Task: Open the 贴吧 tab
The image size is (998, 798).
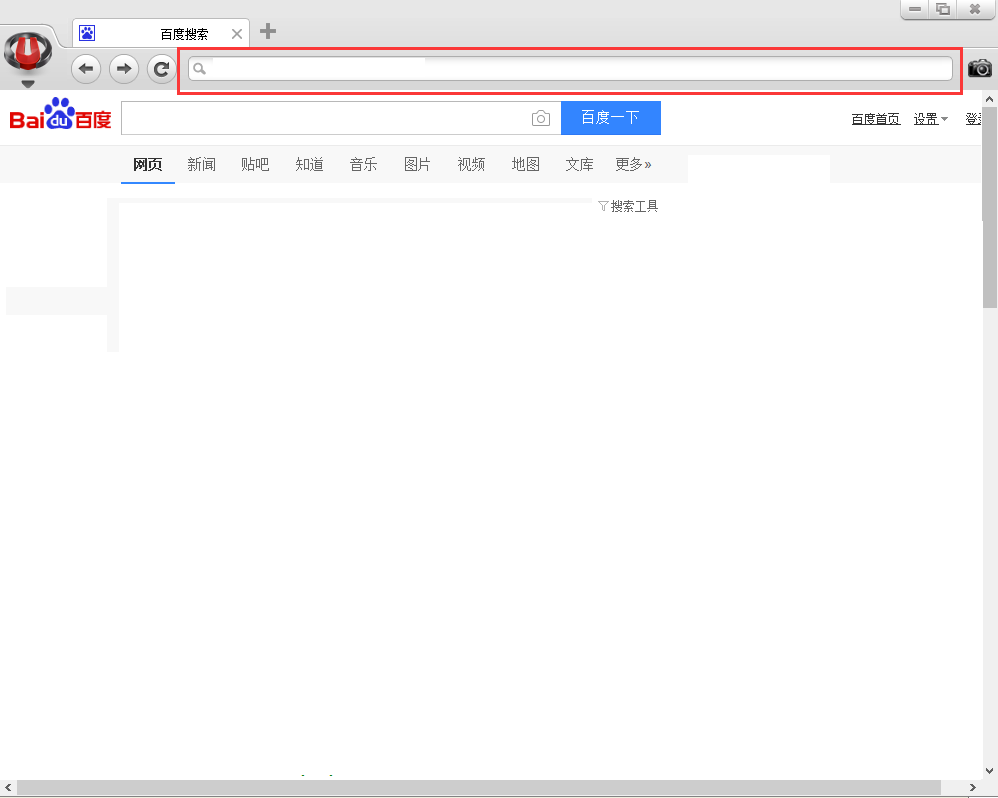Action: coord(255,164)
